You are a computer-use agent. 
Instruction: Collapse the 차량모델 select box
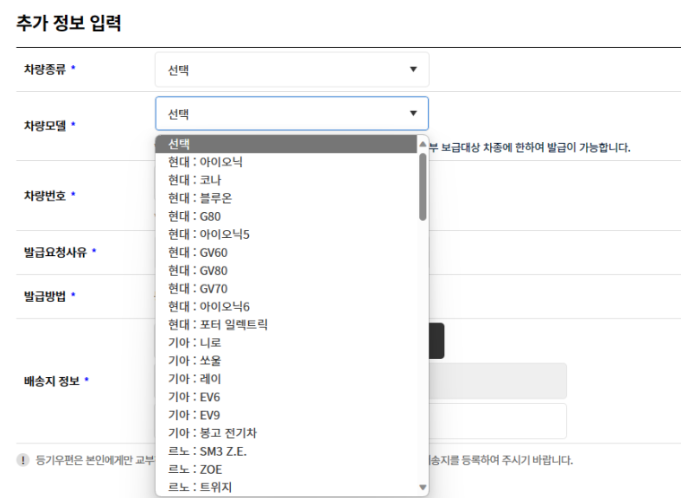coord(292,113)
